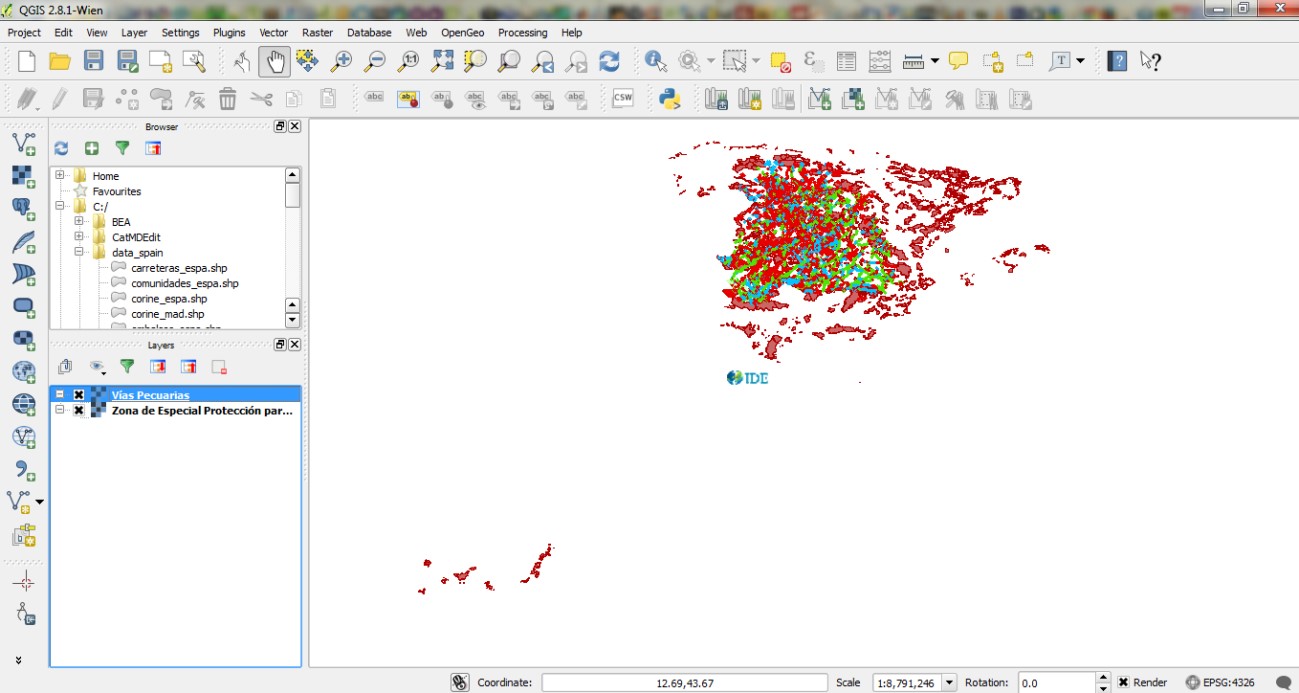Add a PostGIS layer elephant icon
1299x693 pixels.
(x=23, y=209)
